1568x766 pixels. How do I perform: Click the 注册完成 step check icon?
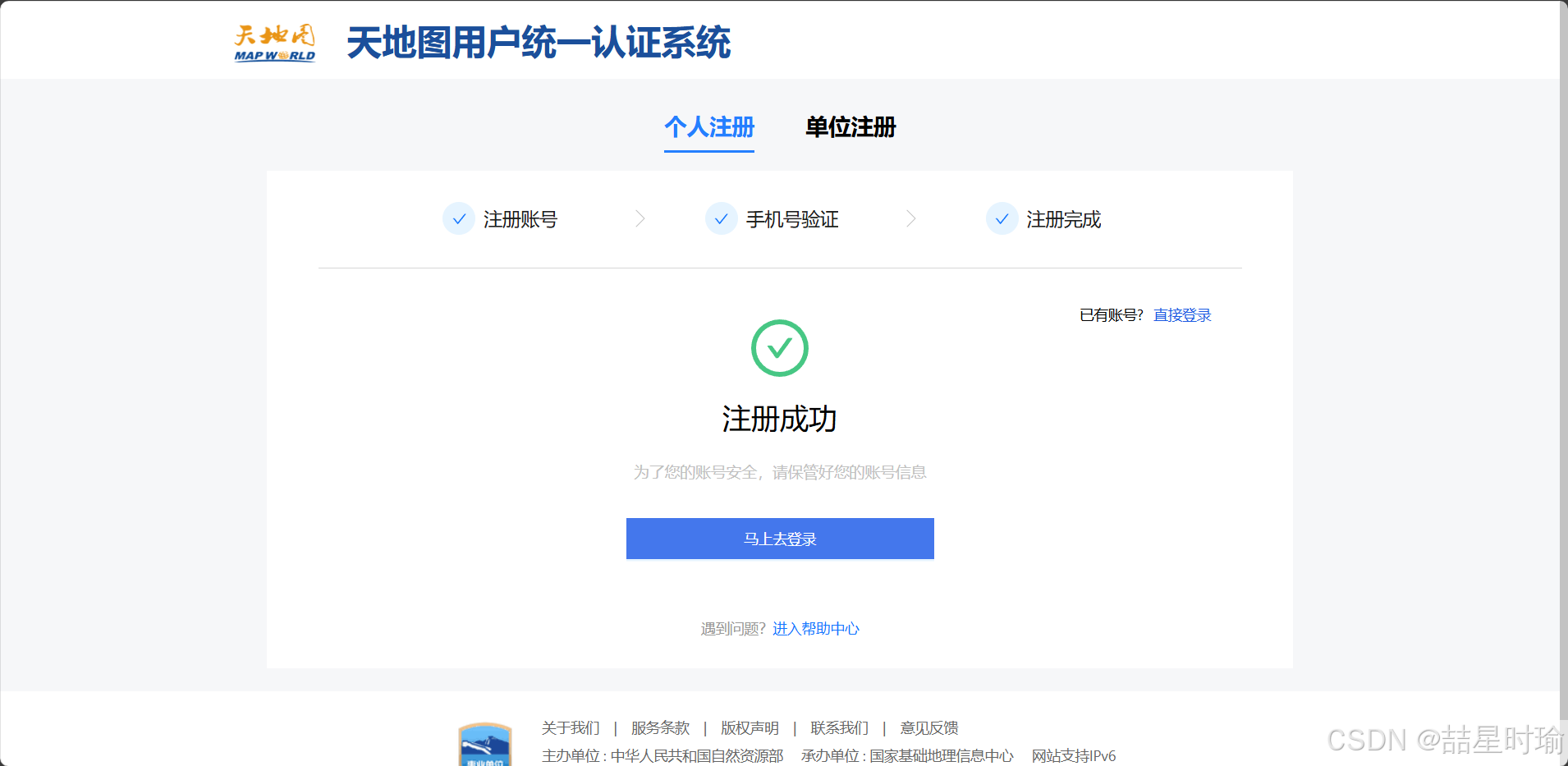(x=1002, y=218)
